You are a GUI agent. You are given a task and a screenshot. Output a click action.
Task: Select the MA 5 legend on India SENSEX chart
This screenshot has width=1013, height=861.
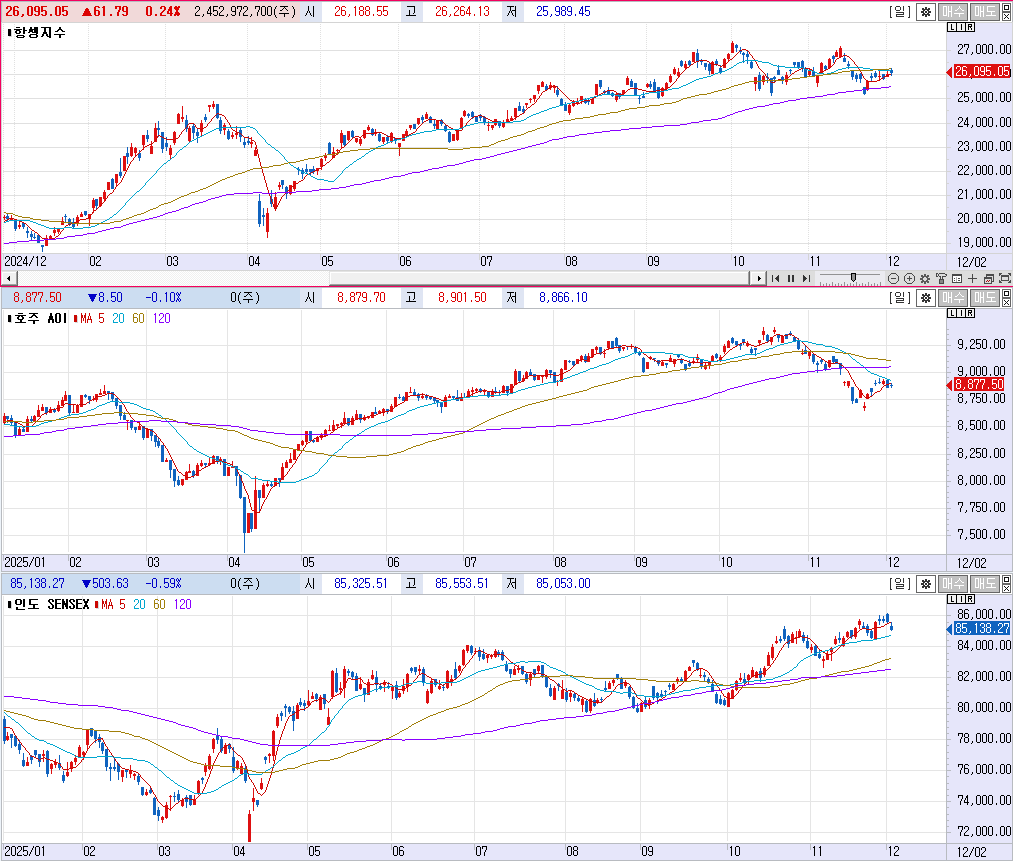pyautogui.click(x=113, y=605)
